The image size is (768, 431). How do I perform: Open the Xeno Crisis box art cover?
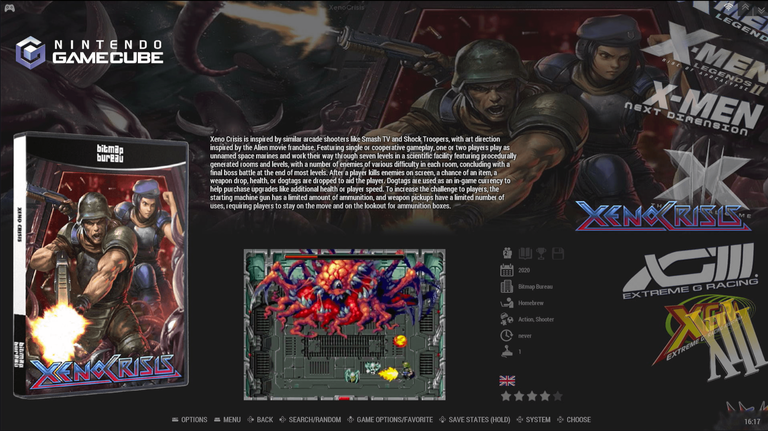[x=100, y=264]
